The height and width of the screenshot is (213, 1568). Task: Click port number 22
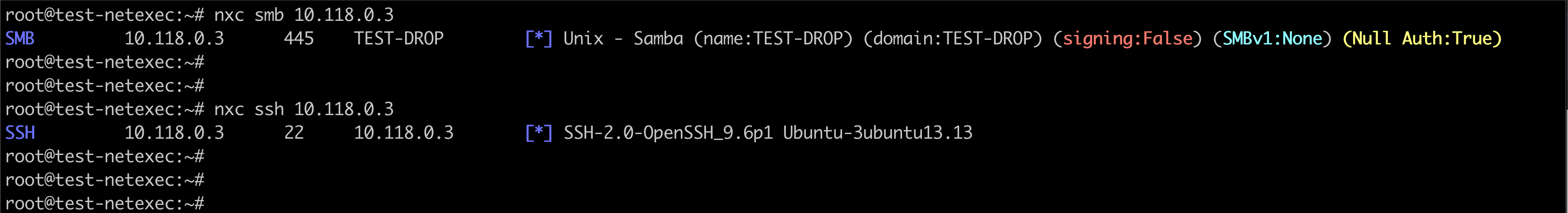click(x=294, y=133)
